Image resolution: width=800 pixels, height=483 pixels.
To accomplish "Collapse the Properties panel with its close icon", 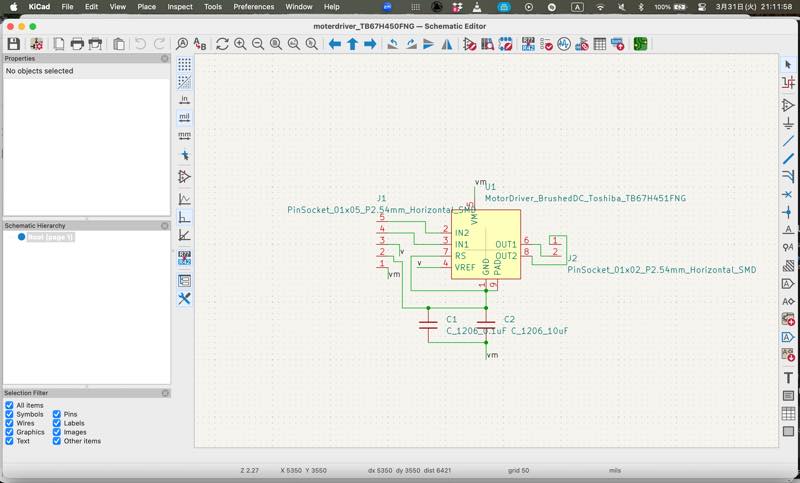I will pos(165,59).
